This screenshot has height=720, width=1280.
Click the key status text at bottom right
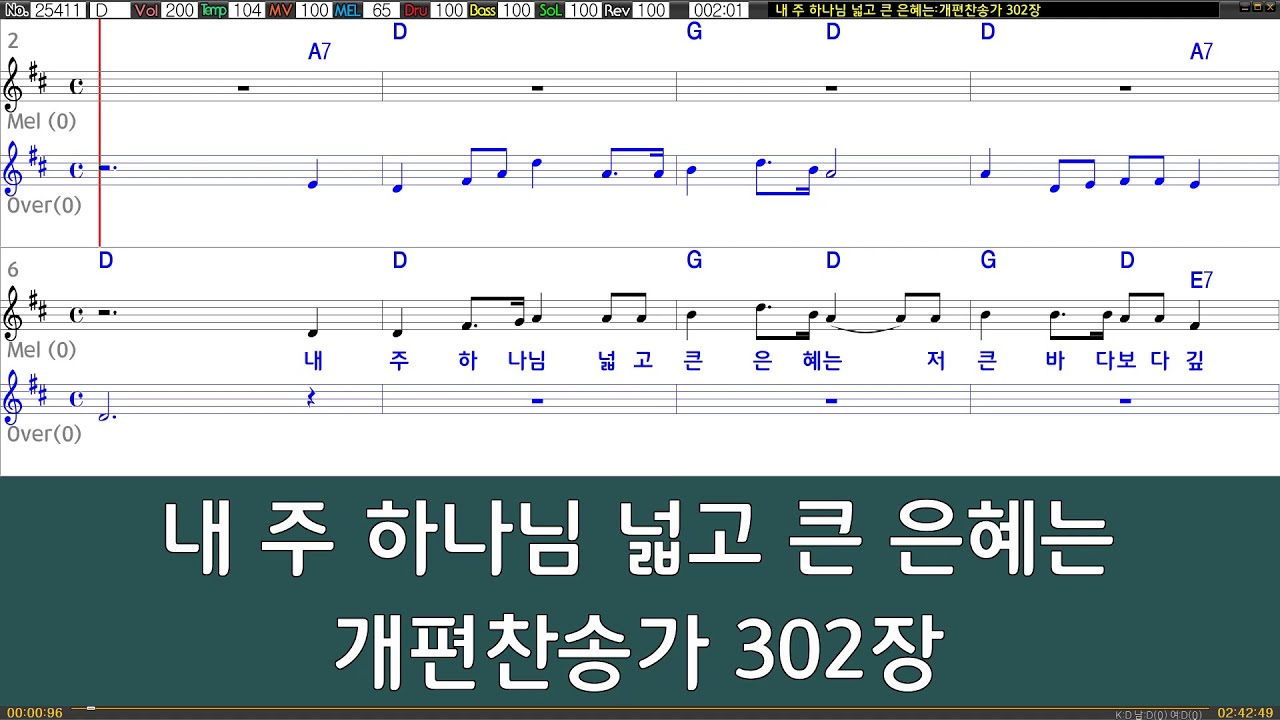click(x=1158, y=714)
